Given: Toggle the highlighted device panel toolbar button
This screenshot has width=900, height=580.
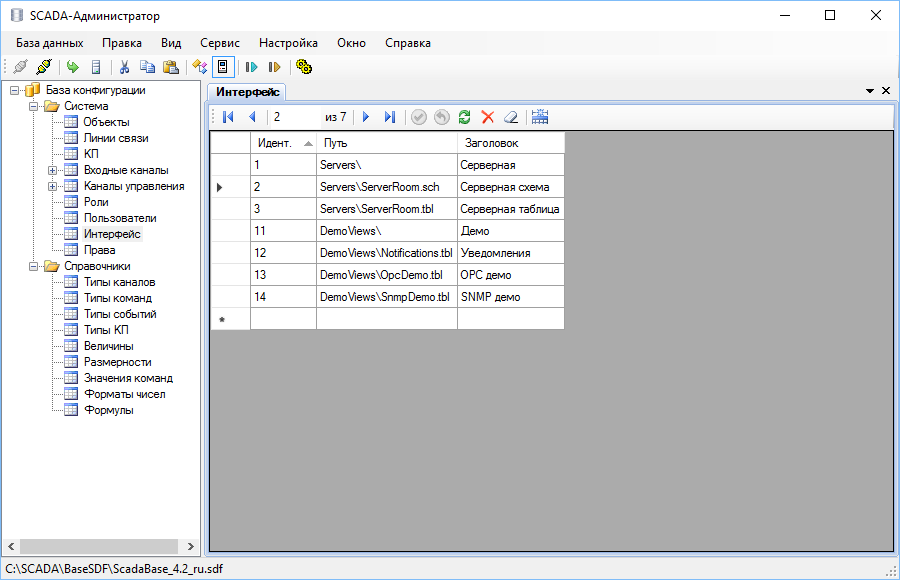Looking at the screenshot, I should click(223, 67).
